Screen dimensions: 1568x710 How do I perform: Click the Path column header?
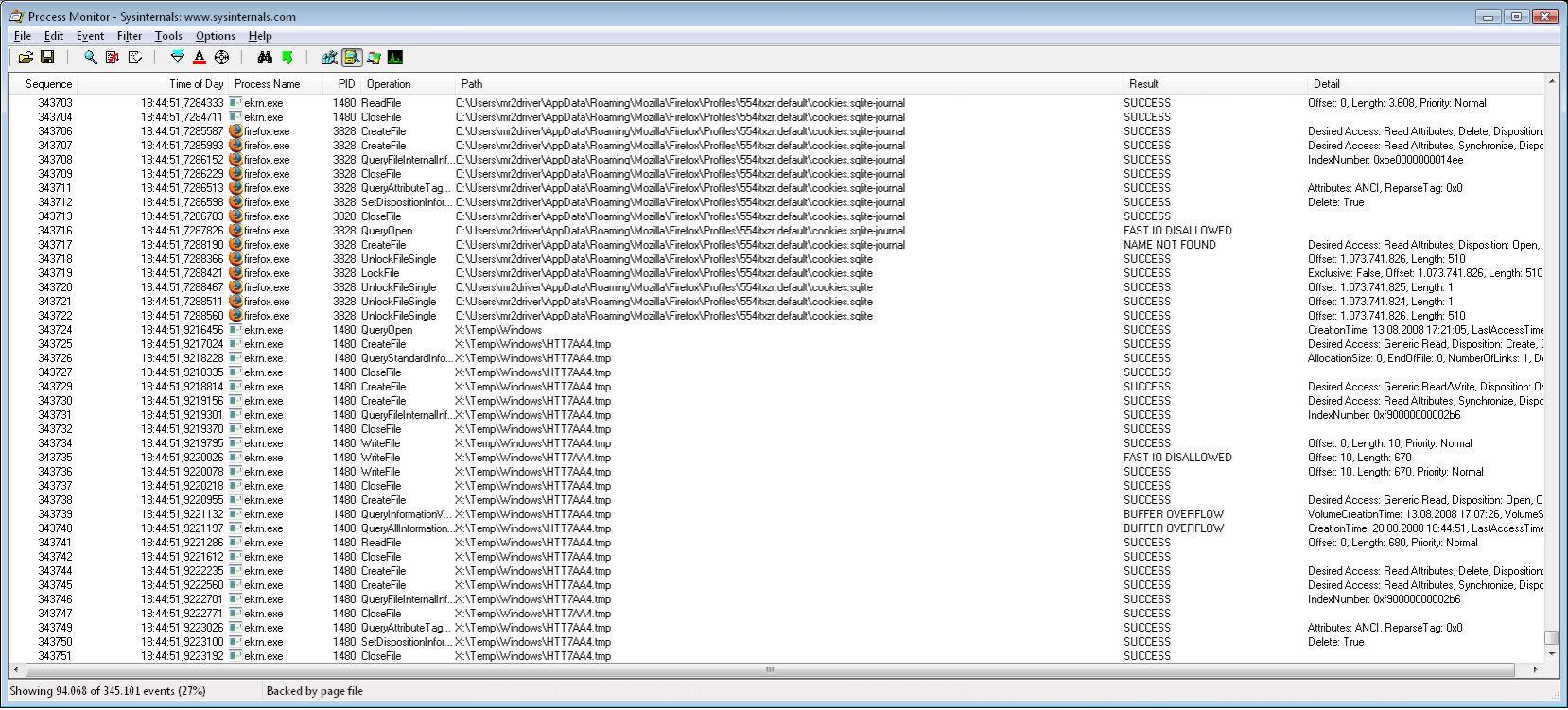(789, 84)
